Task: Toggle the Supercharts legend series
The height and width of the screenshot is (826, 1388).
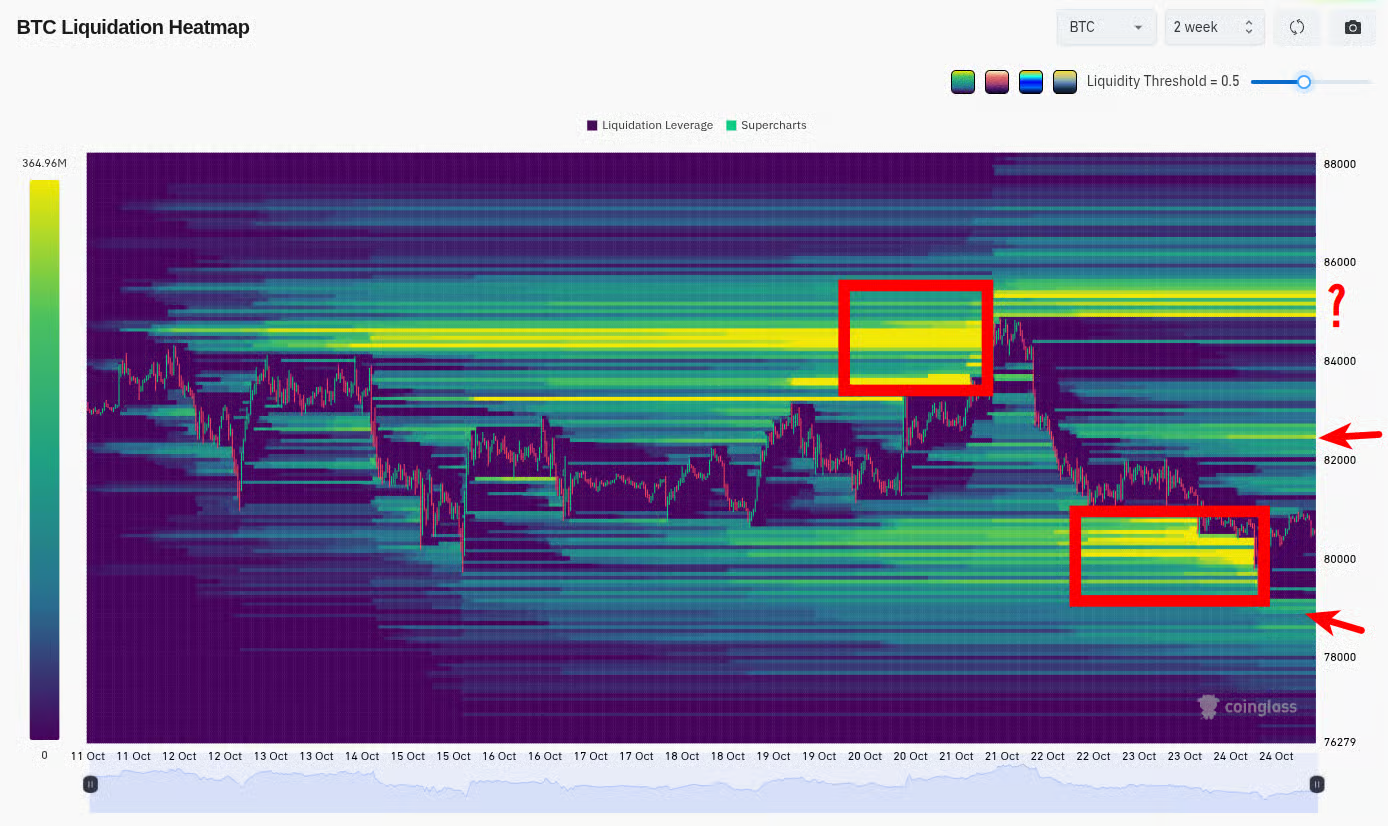Action: tap(766, 125)
